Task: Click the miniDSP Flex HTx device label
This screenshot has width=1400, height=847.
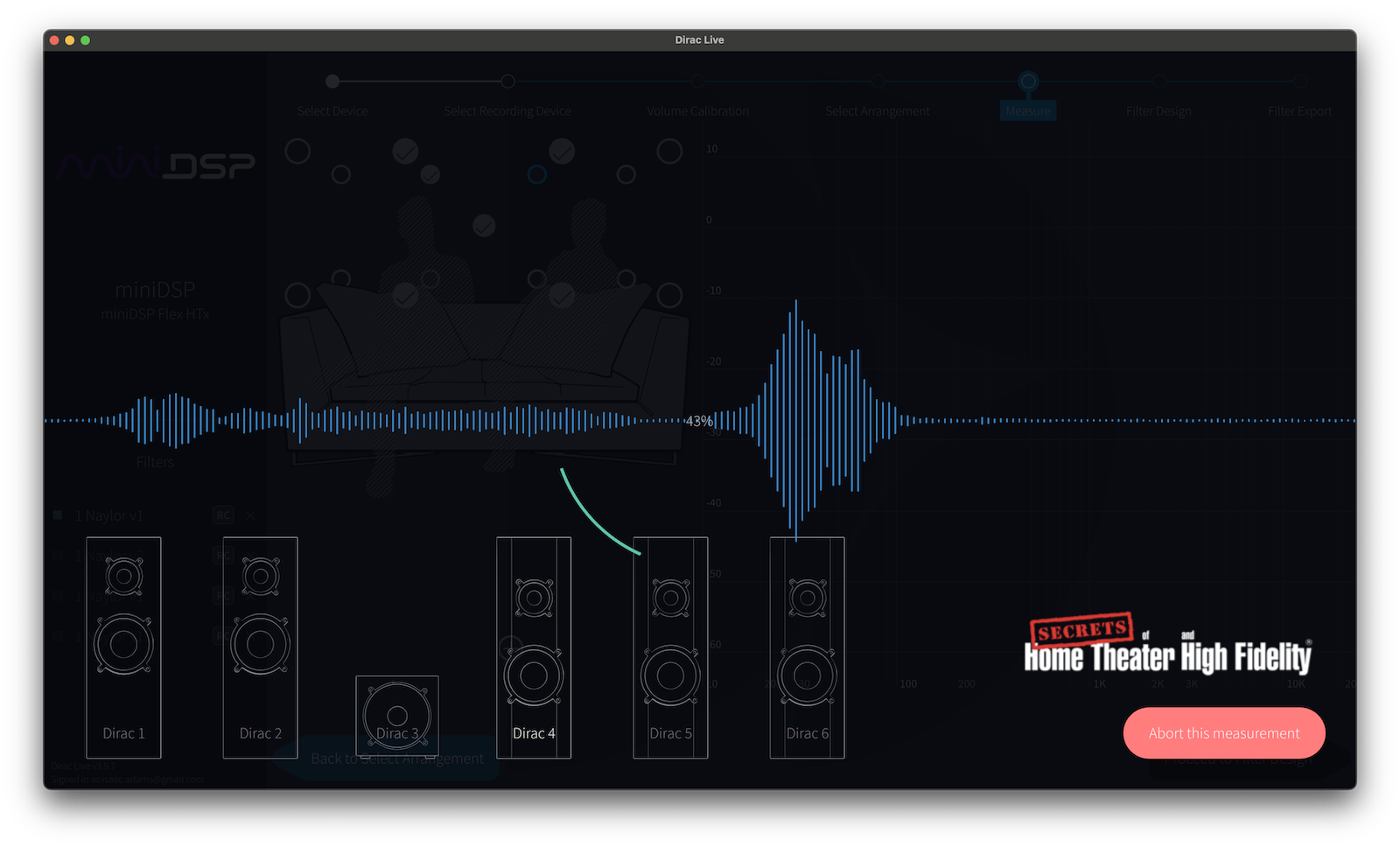Action: point(155,314)
